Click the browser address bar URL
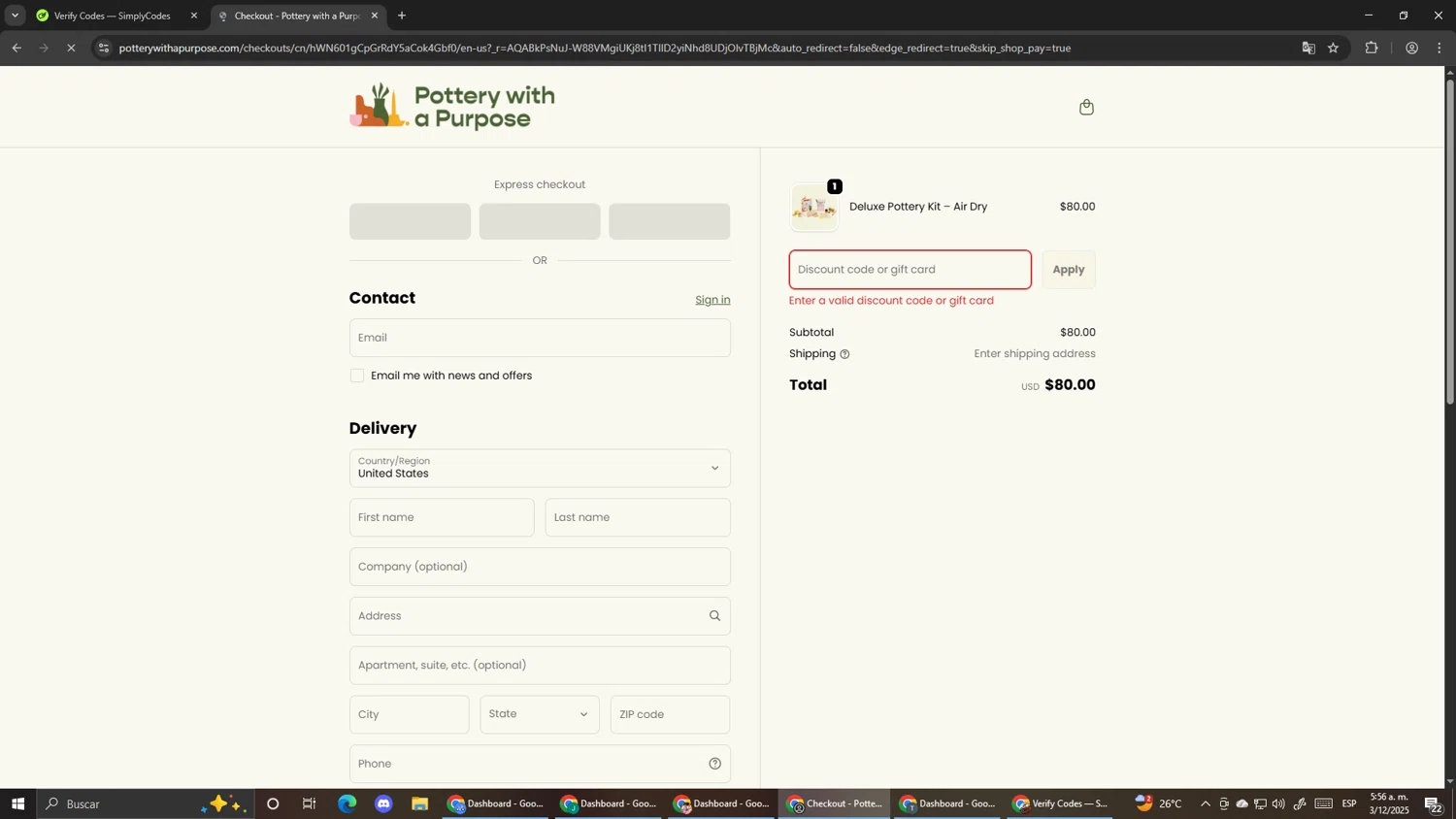This screenshot has width=1456, height=819. point(594,48)
